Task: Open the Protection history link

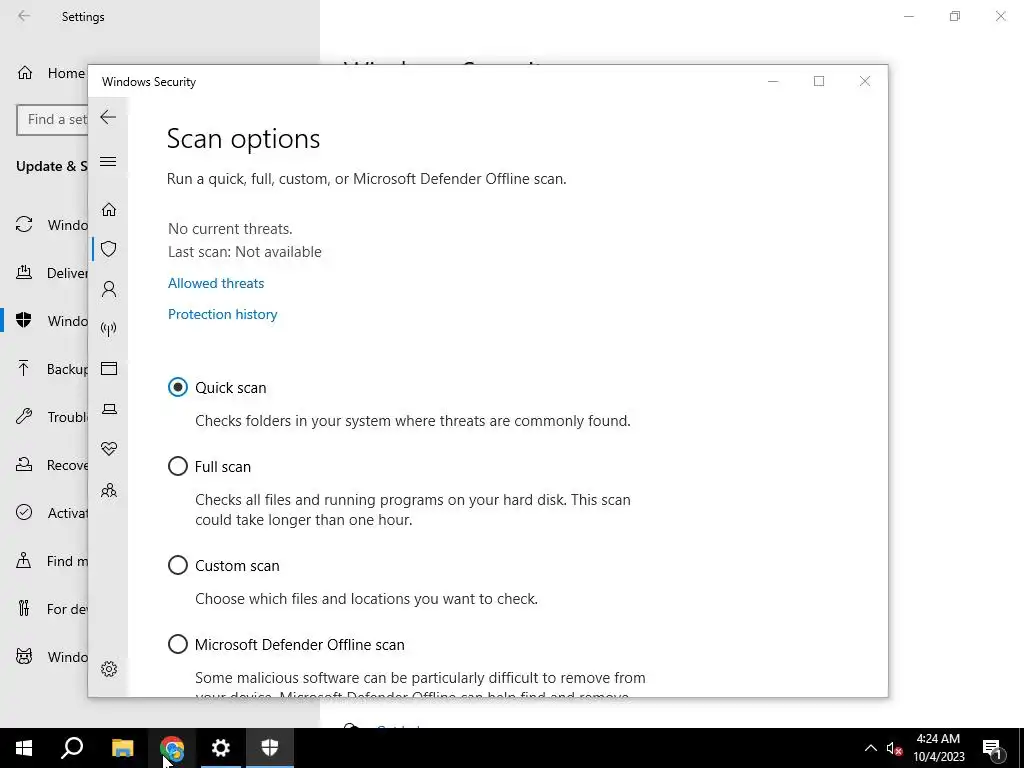Action: tap(223, 314)
